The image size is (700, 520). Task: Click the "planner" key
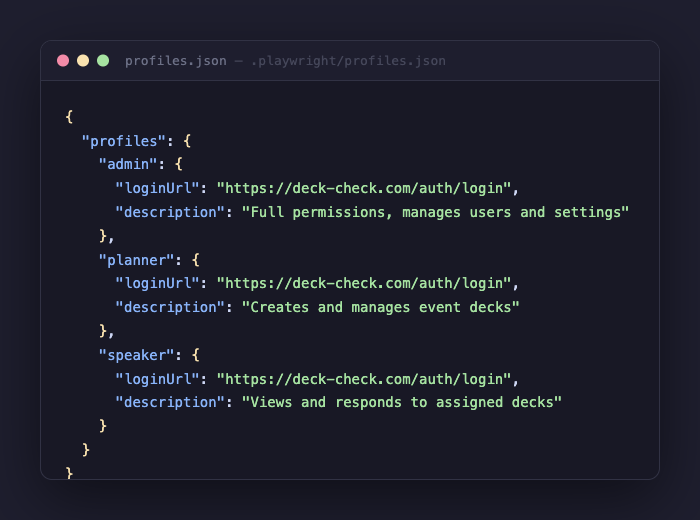136,260
